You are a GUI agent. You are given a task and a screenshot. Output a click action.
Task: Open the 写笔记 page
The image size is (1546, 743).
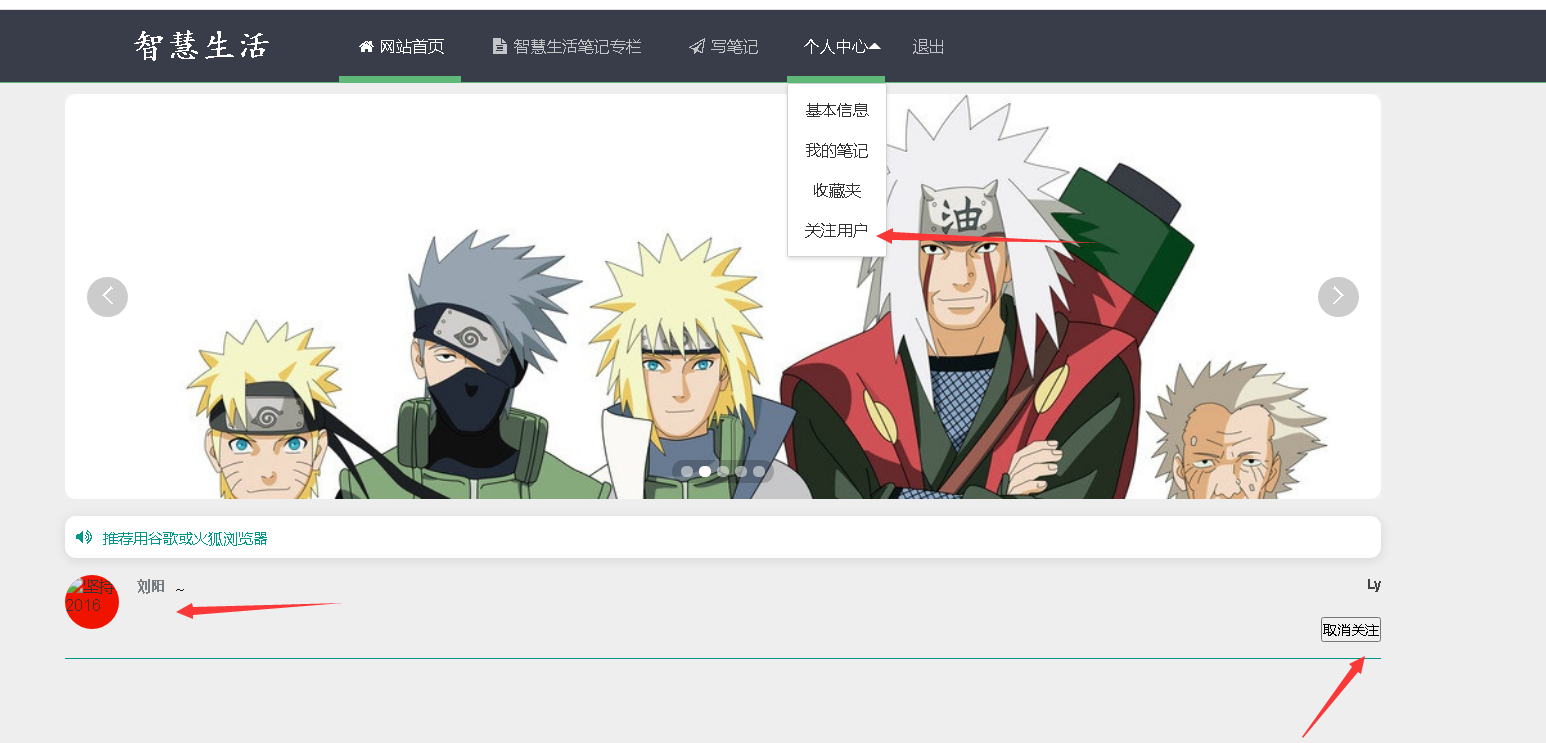[x=723, y=46]
